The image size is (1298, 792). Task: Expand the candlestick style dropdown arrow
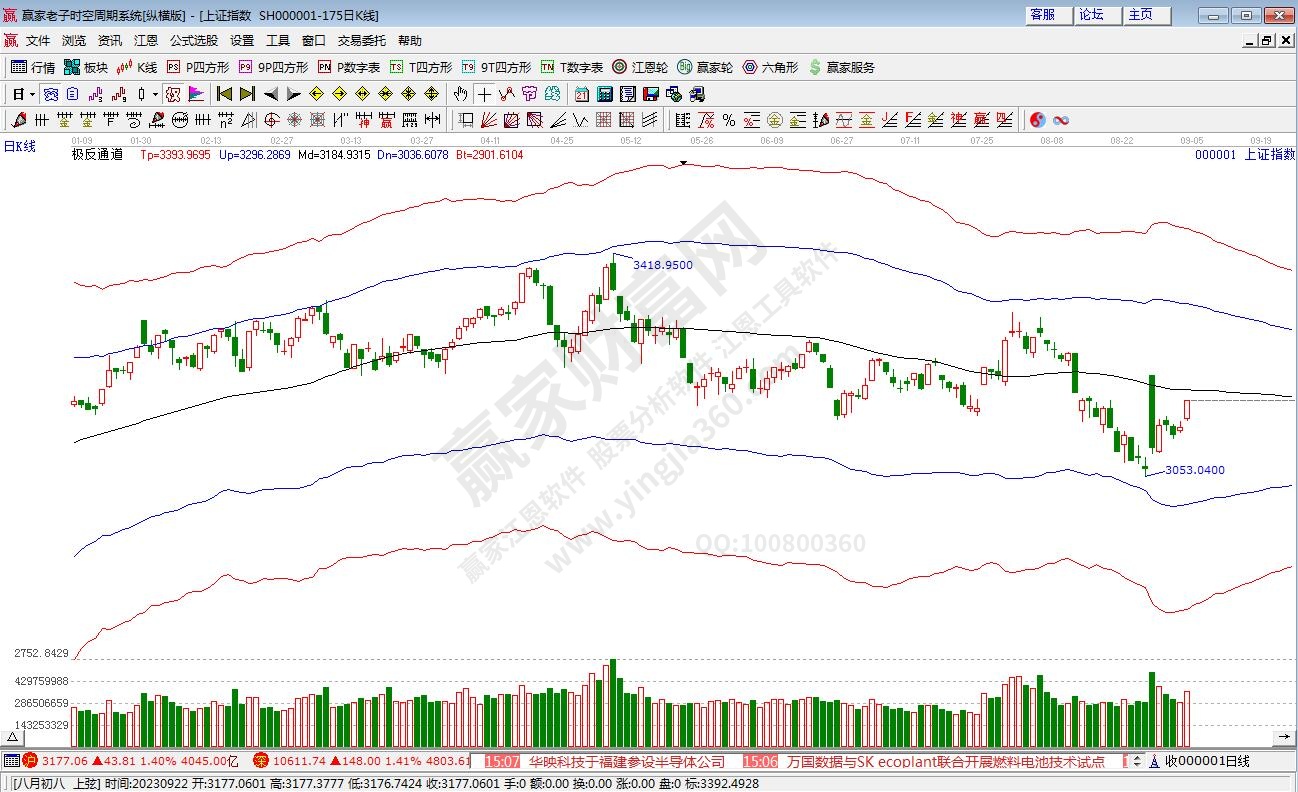click(x=155, y=94)
